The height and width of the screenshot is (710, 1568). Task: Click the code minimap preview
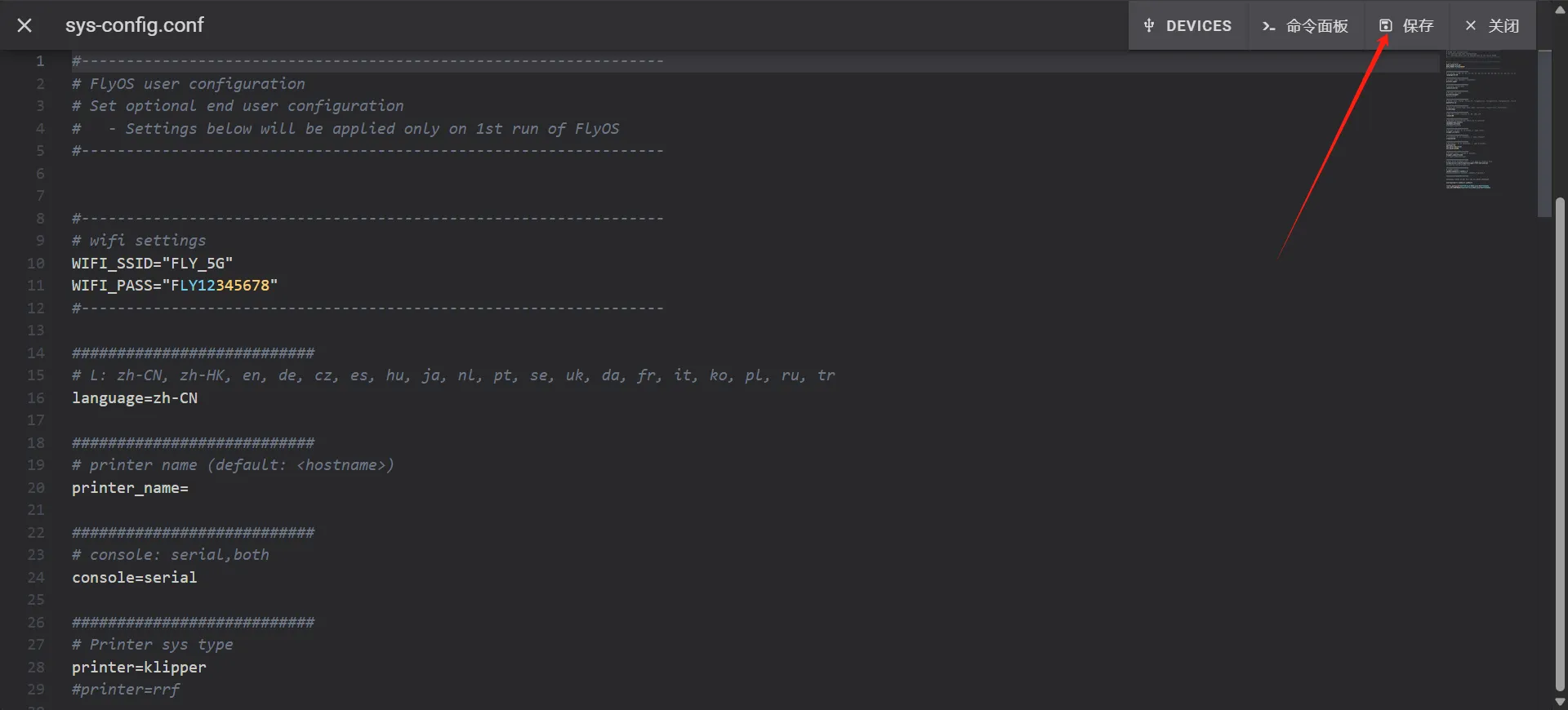click(x=1478, y=122)
